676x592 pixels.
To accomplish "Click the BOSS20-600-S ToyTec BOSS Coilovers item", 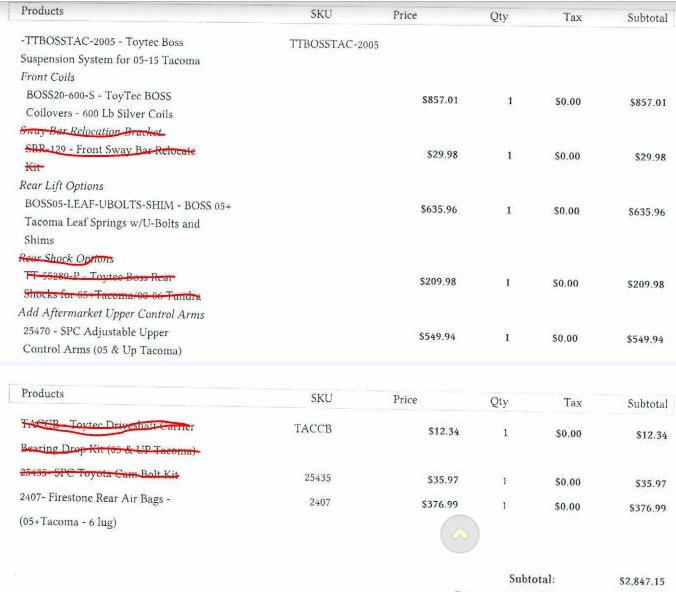I will [x=99, y=104].
